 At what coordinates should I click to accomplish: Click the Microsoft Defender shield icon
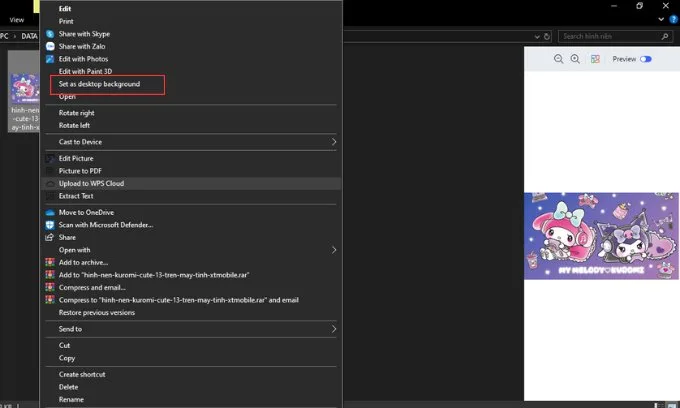click(50, 225)
